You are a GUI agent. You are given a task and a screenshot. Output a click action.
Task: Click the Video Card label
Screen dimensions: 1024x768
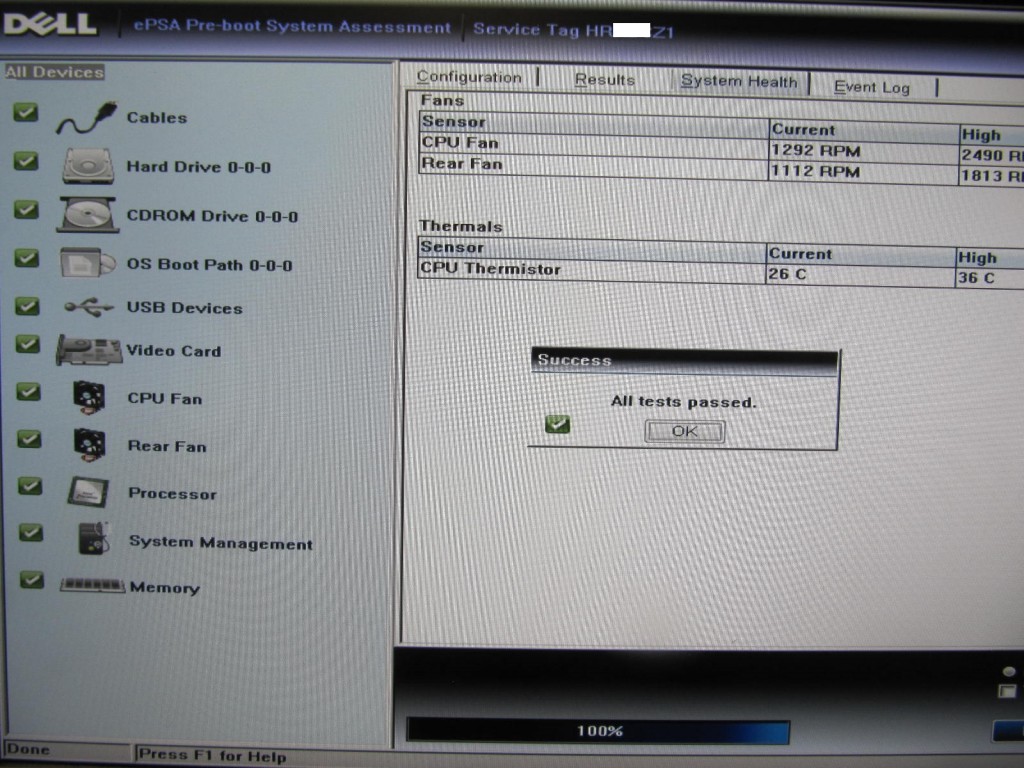174,351
